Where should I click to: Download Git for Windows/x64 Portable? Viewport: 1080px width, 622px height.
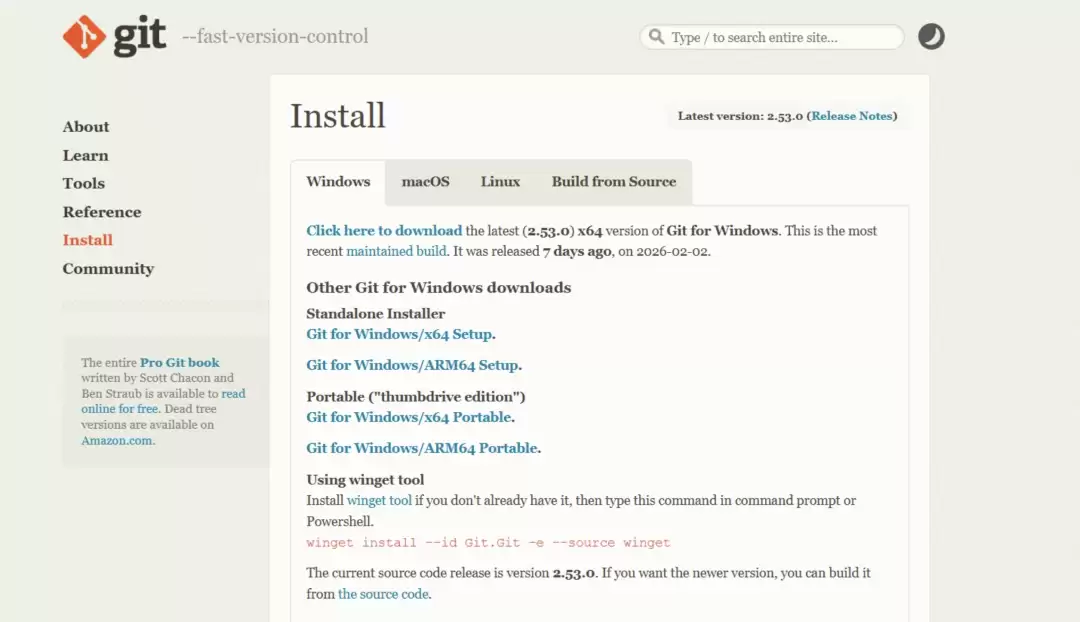pos(408,417)
